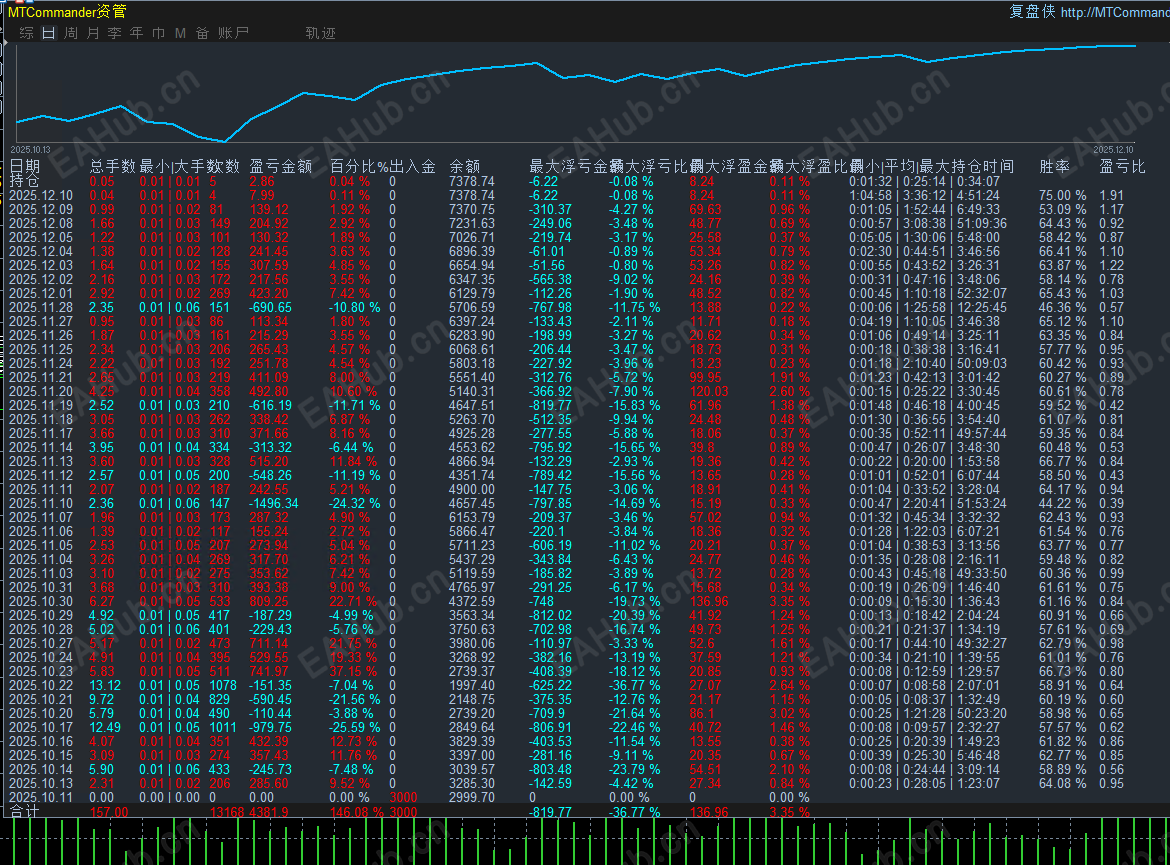Select the 综 summary view icon
Viewport: 1170px width, 865px height.
[27, 32]
